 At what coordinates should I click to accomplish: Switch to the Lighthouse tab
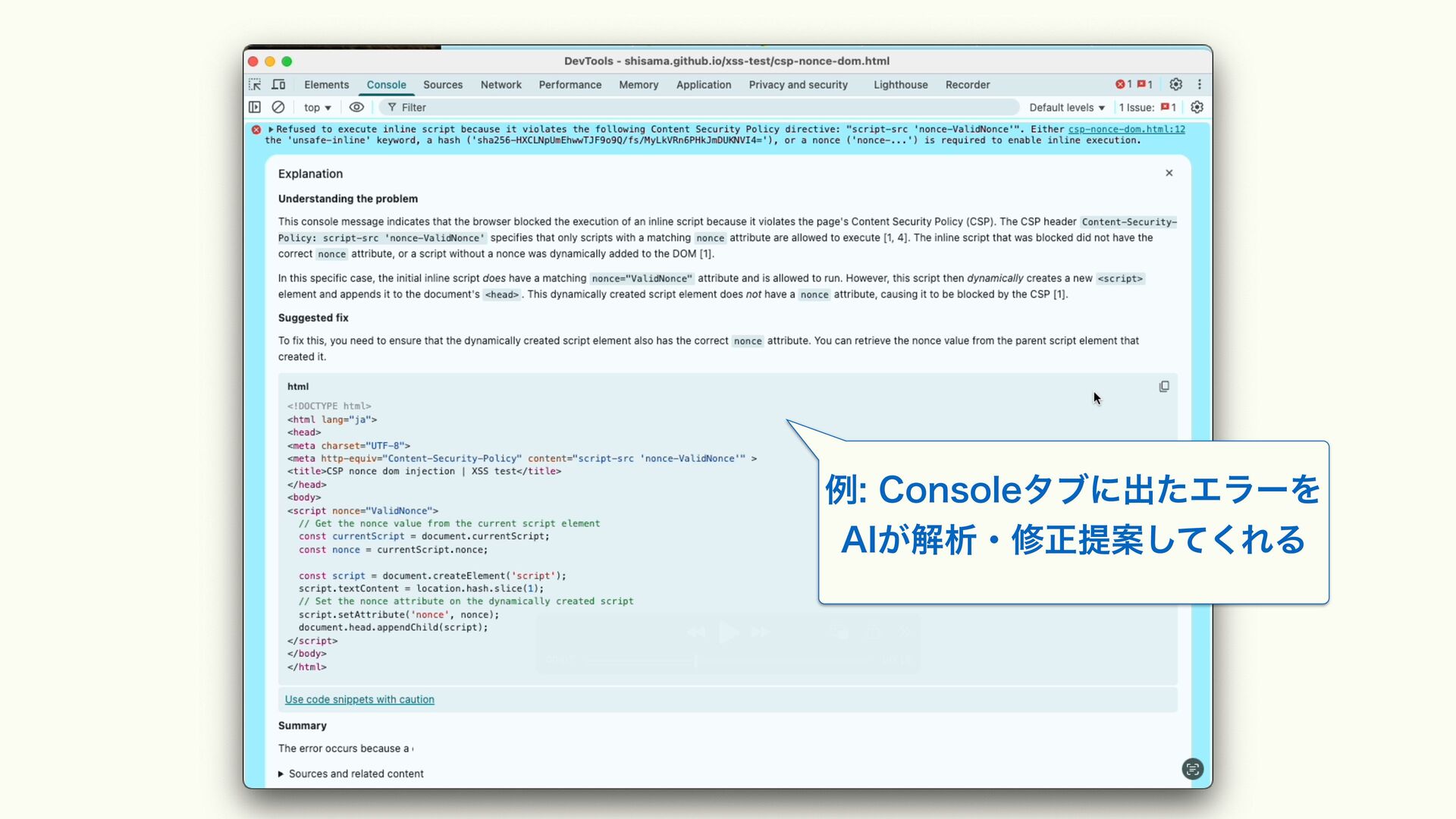coord(900,85)
